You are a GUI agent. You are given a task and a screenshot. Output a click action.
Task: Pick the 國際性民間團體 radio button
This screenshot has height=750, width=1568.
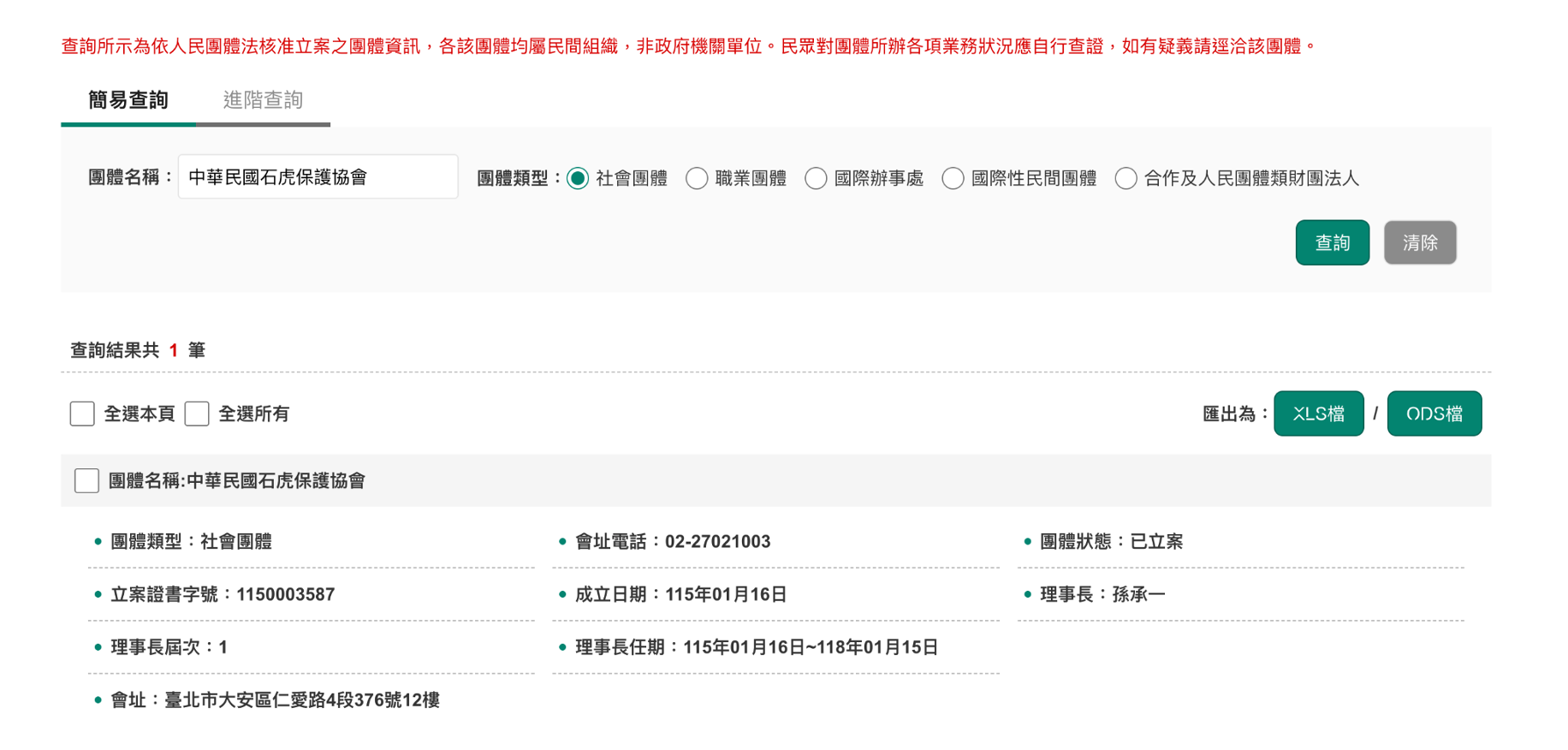953,178
